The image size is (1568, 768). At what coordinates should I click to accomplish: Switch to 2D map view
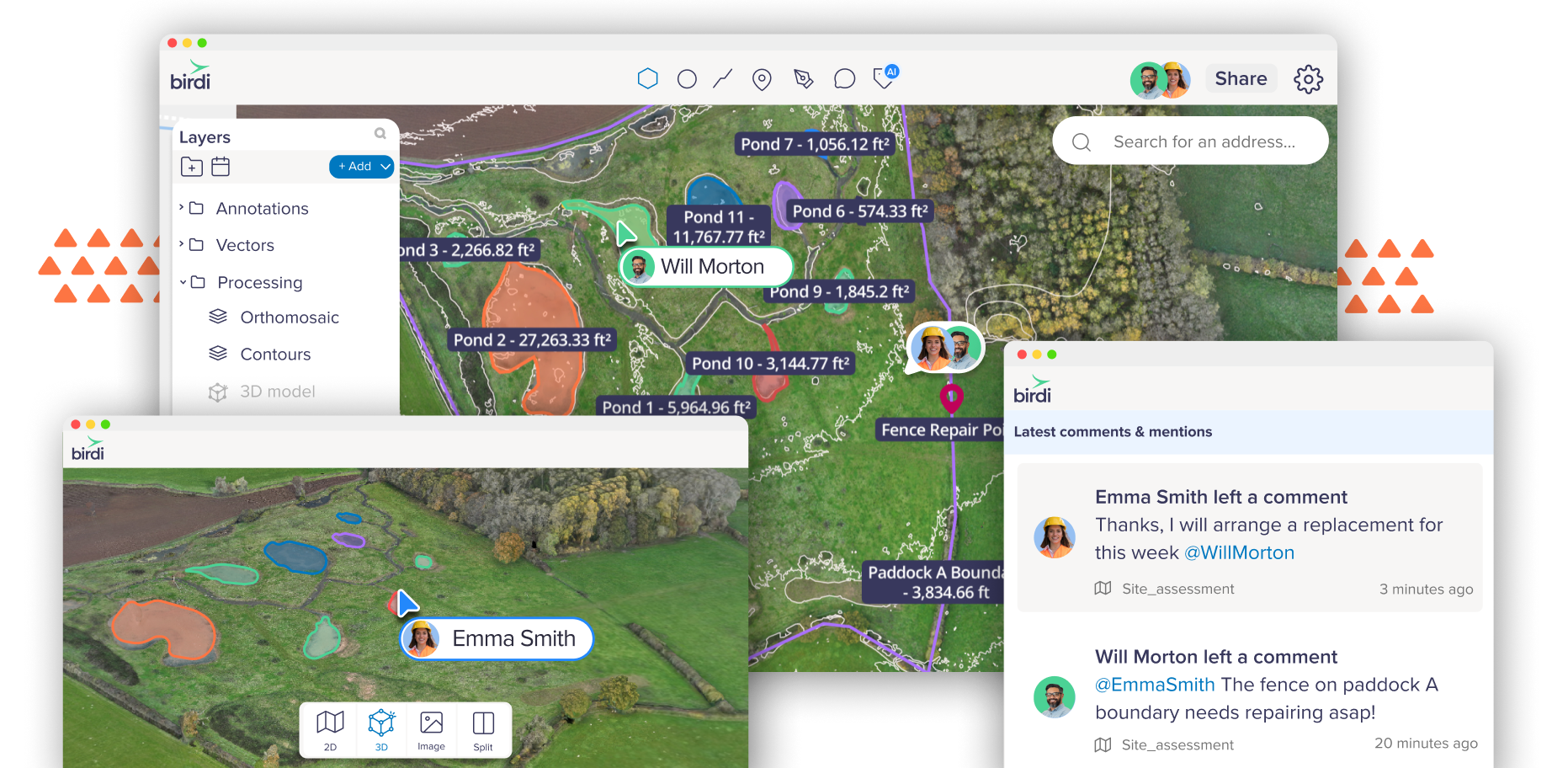(330, 729)
